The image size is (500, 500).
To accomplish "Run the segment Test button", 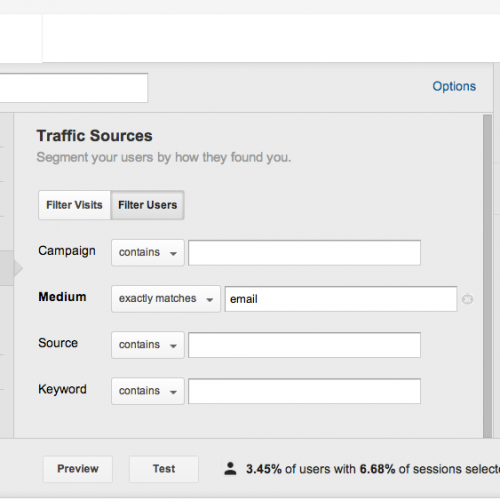I will pos(164,469).
